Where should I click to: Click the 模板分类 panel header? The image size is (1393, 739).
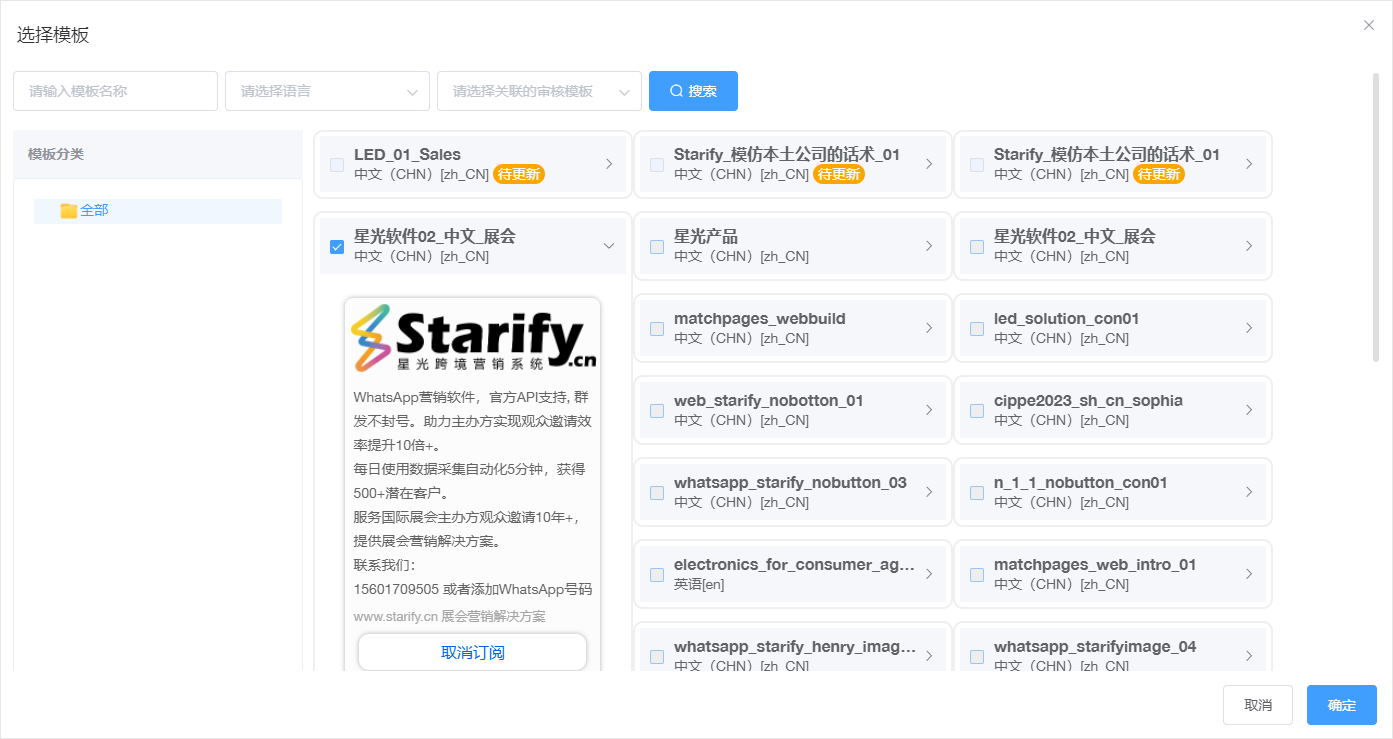tap(158, 154)
